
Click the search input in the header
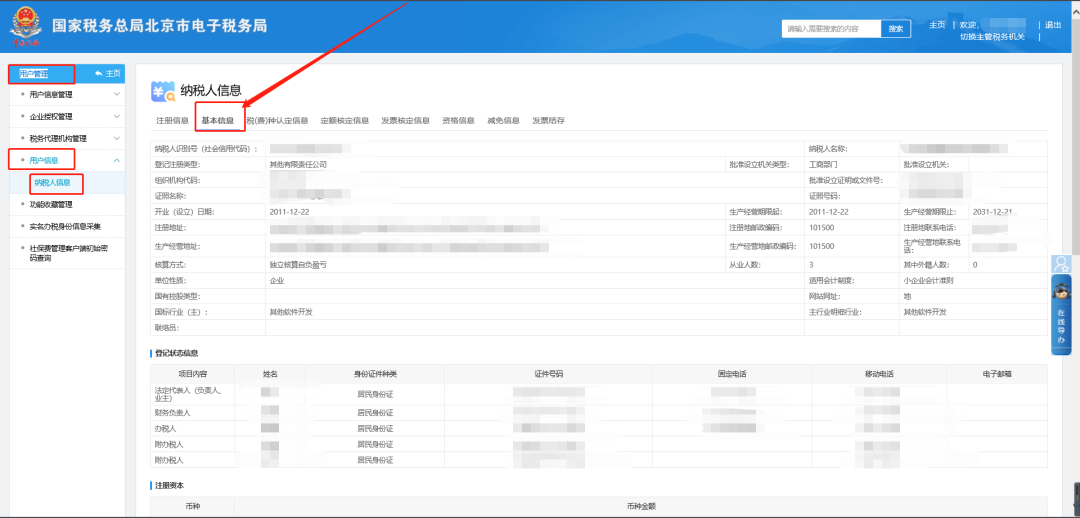pos(831,29)
